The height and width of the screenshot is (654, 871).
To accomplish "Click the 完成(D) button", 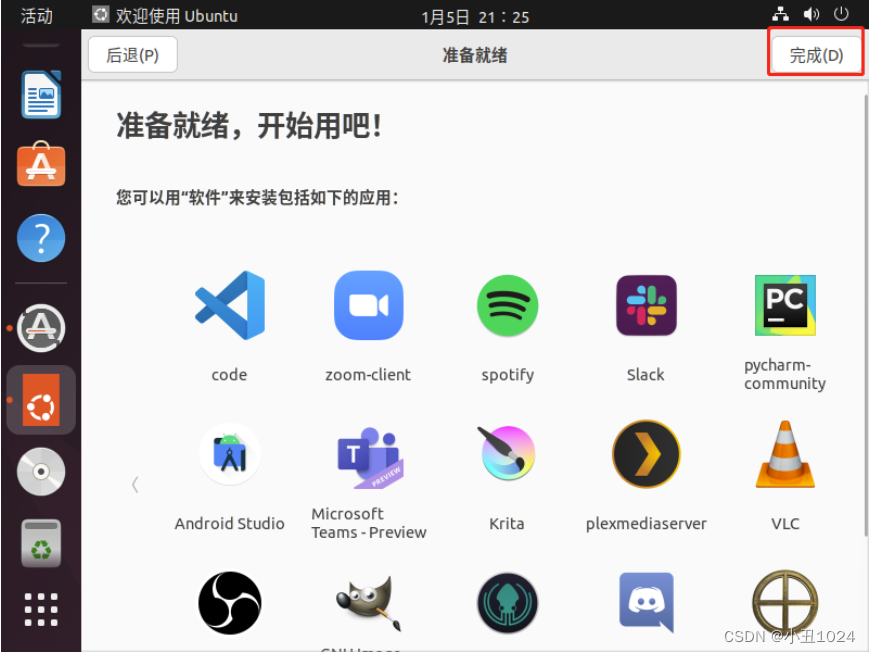I will coord(816,55).
